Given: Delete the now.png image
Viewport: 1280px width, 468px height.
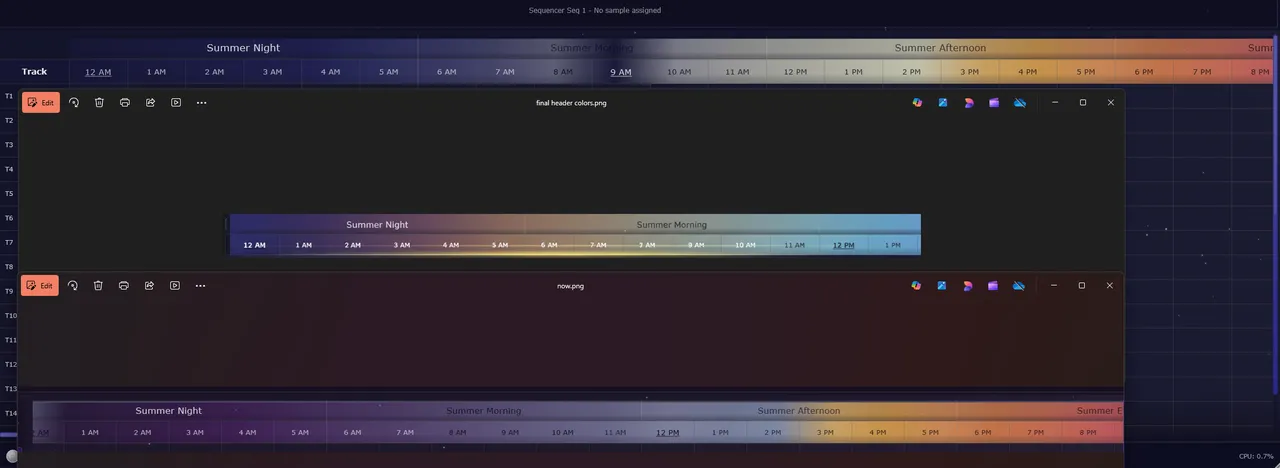Looking at the screenshot, I should coord(98,285).
